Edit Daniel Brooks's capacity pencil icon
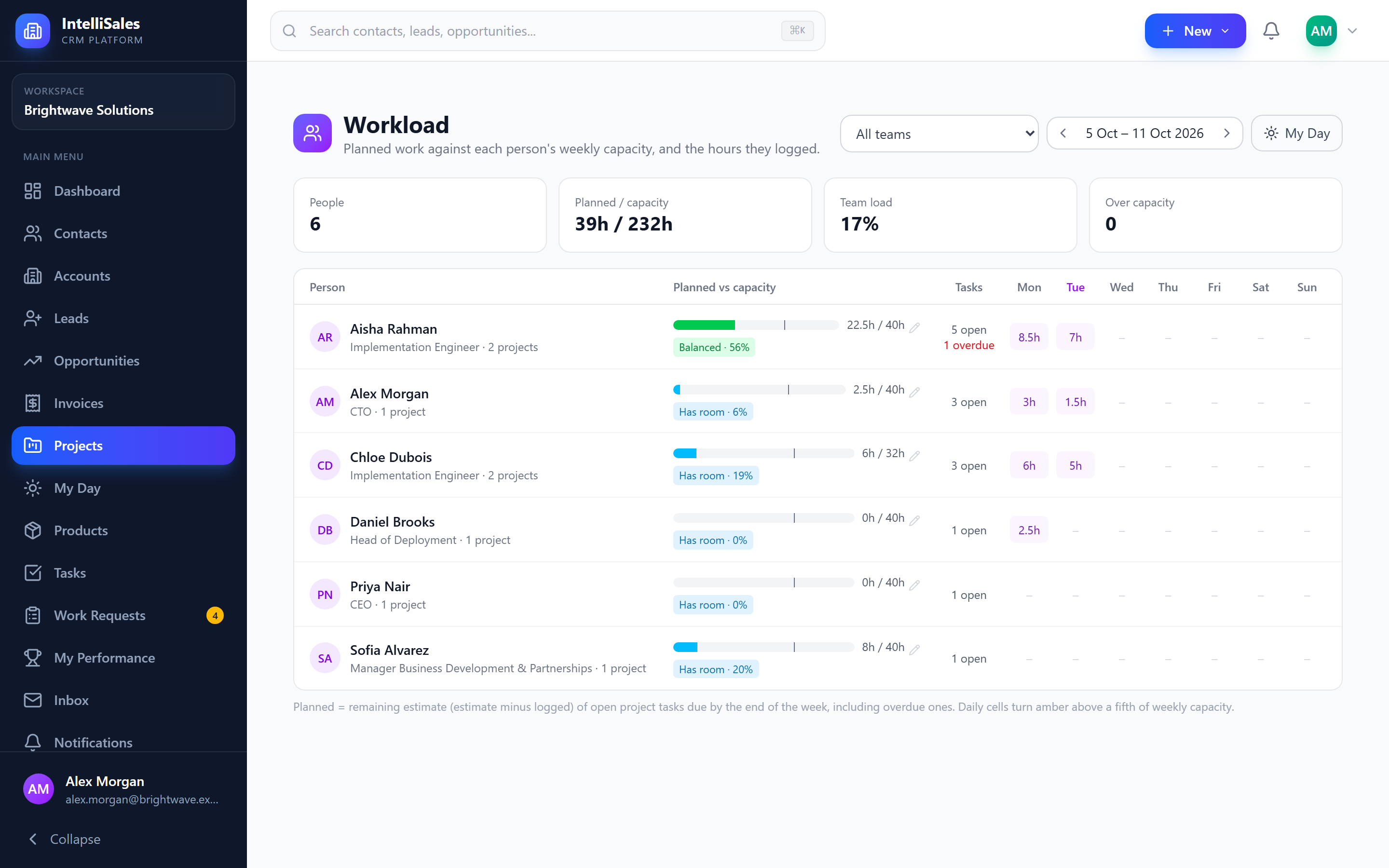 915,520
